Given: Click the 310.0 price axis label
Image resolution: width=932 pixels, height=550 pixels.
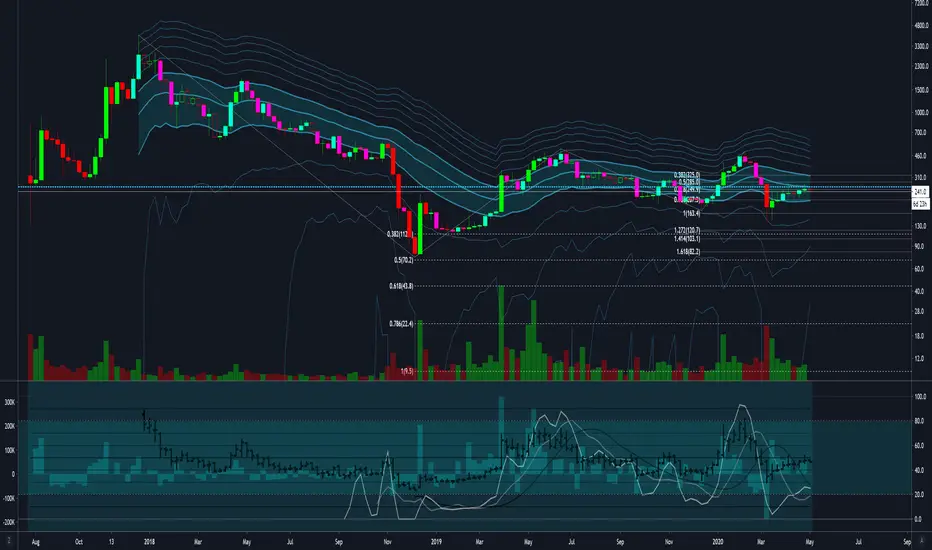Looking at the screenshot, I should point(921,178).
